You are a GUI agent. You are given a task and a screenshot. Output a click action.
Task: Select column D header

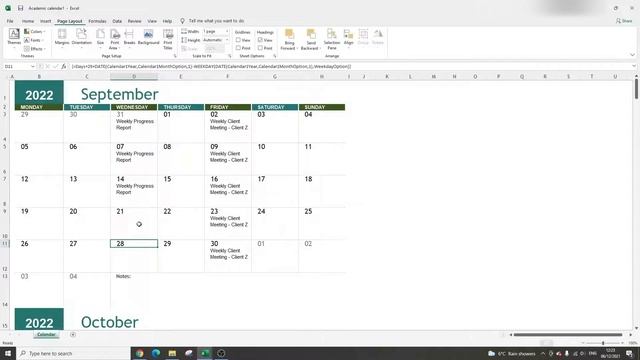tap(134, 76)
